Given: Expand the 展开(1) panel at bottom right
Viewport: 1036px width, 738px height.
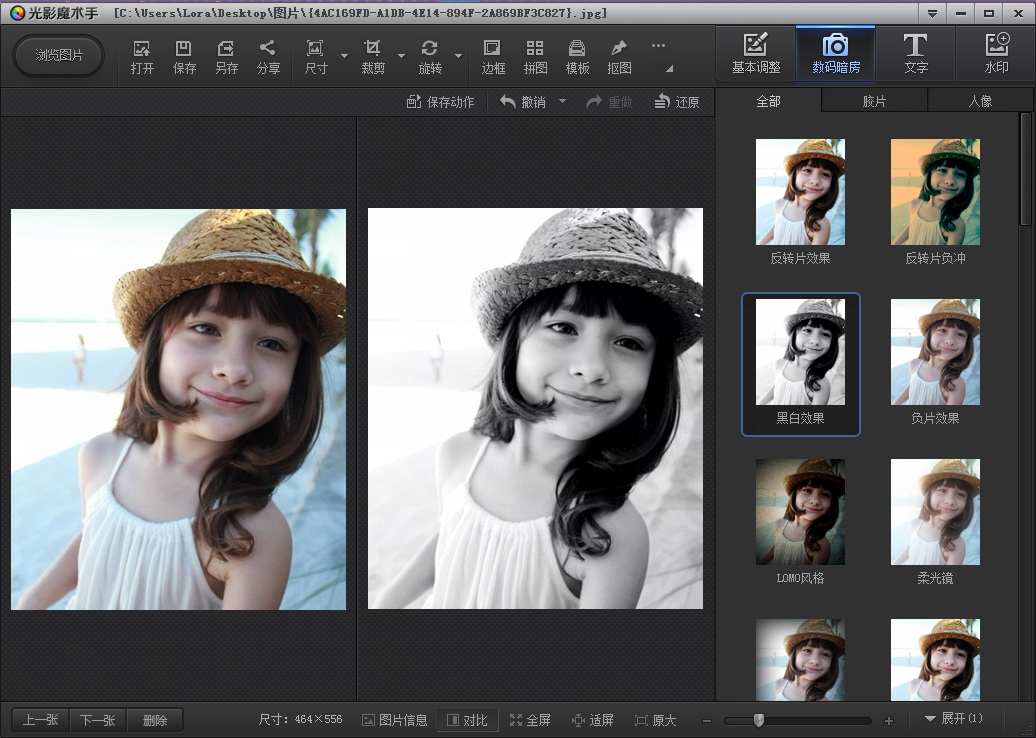Looking at the screenshot, I should coord(953,719).
